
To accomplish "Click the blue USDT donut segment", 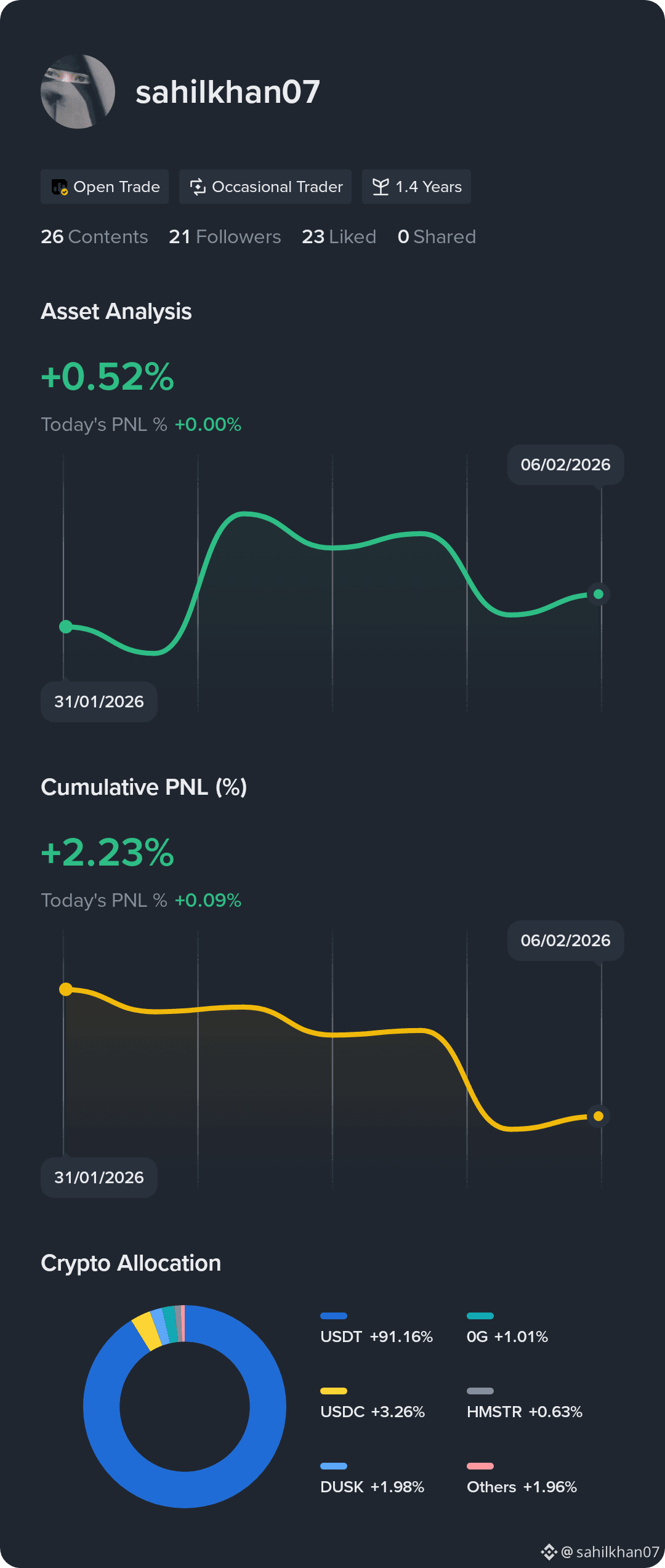I will pyautogui.click(x=265, y=1428).
